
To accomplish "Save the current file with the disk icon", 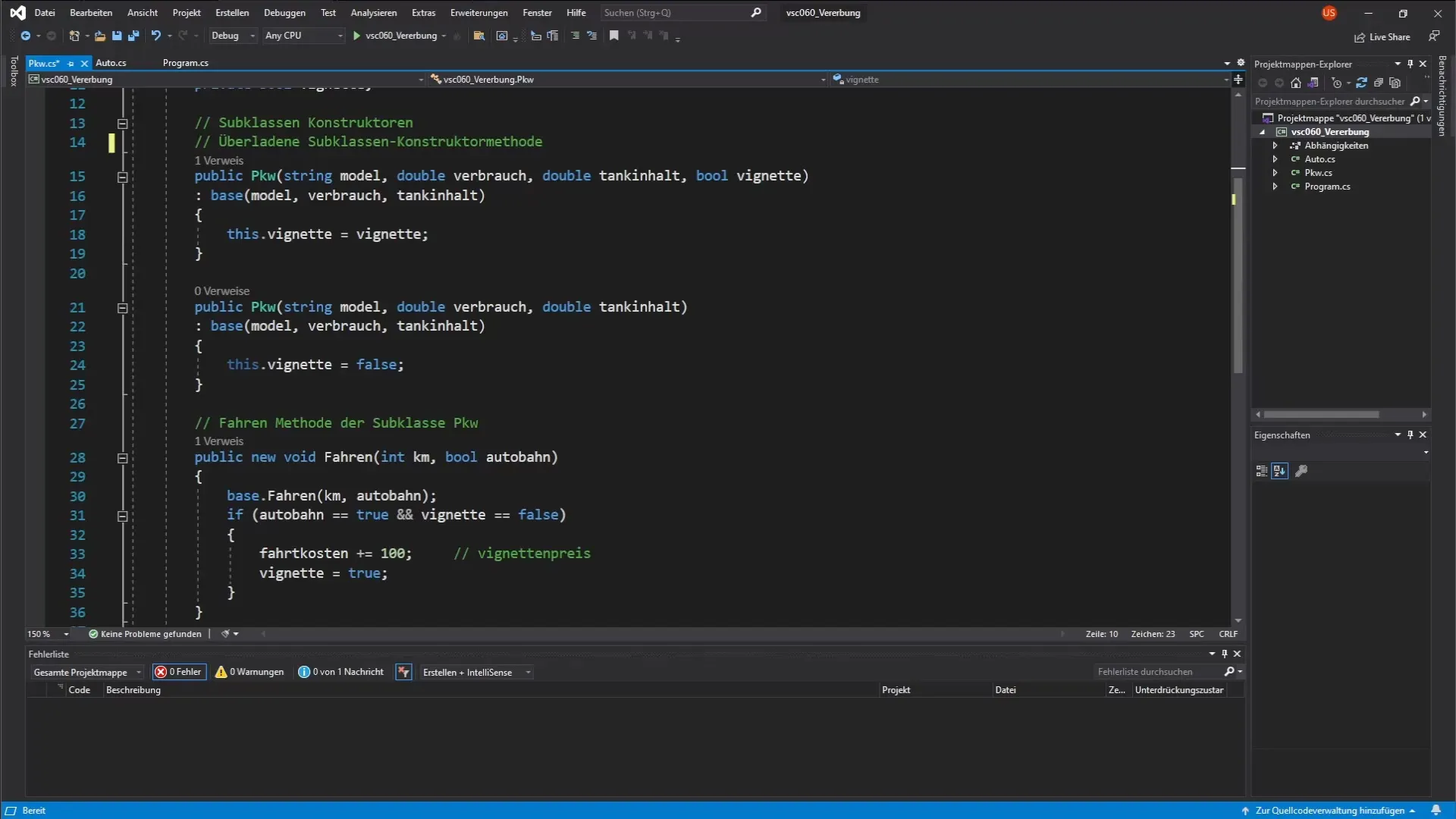I will pos(117,36).
